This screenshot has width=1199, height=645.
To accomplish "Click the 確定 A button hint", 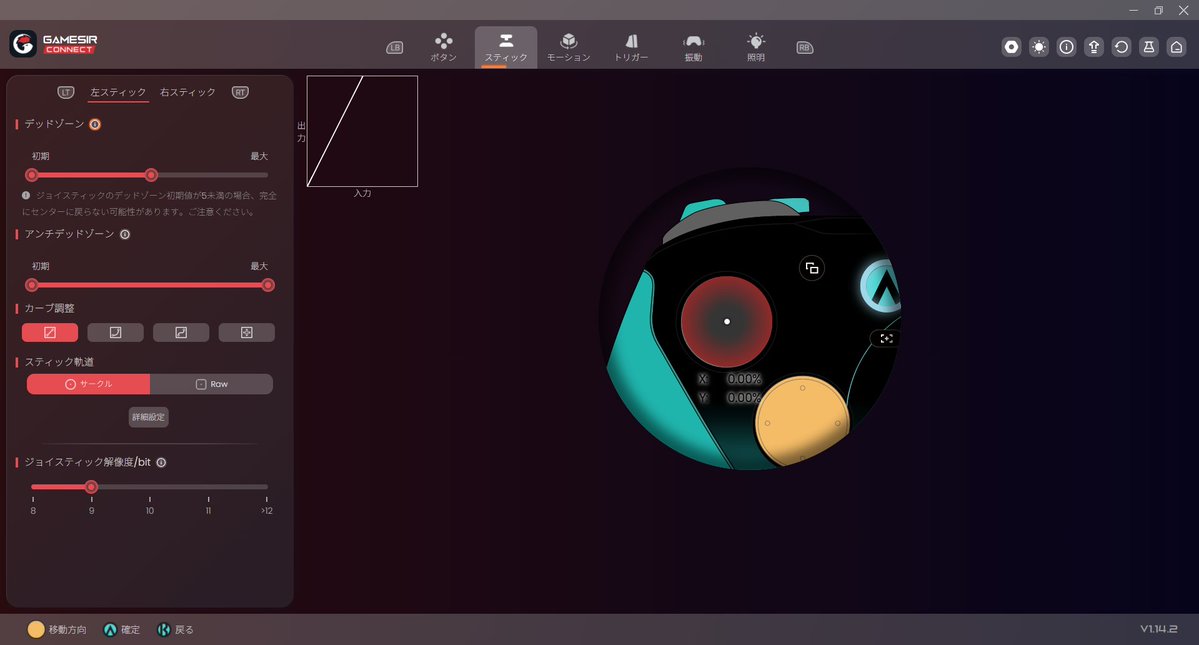I will 122,630.
